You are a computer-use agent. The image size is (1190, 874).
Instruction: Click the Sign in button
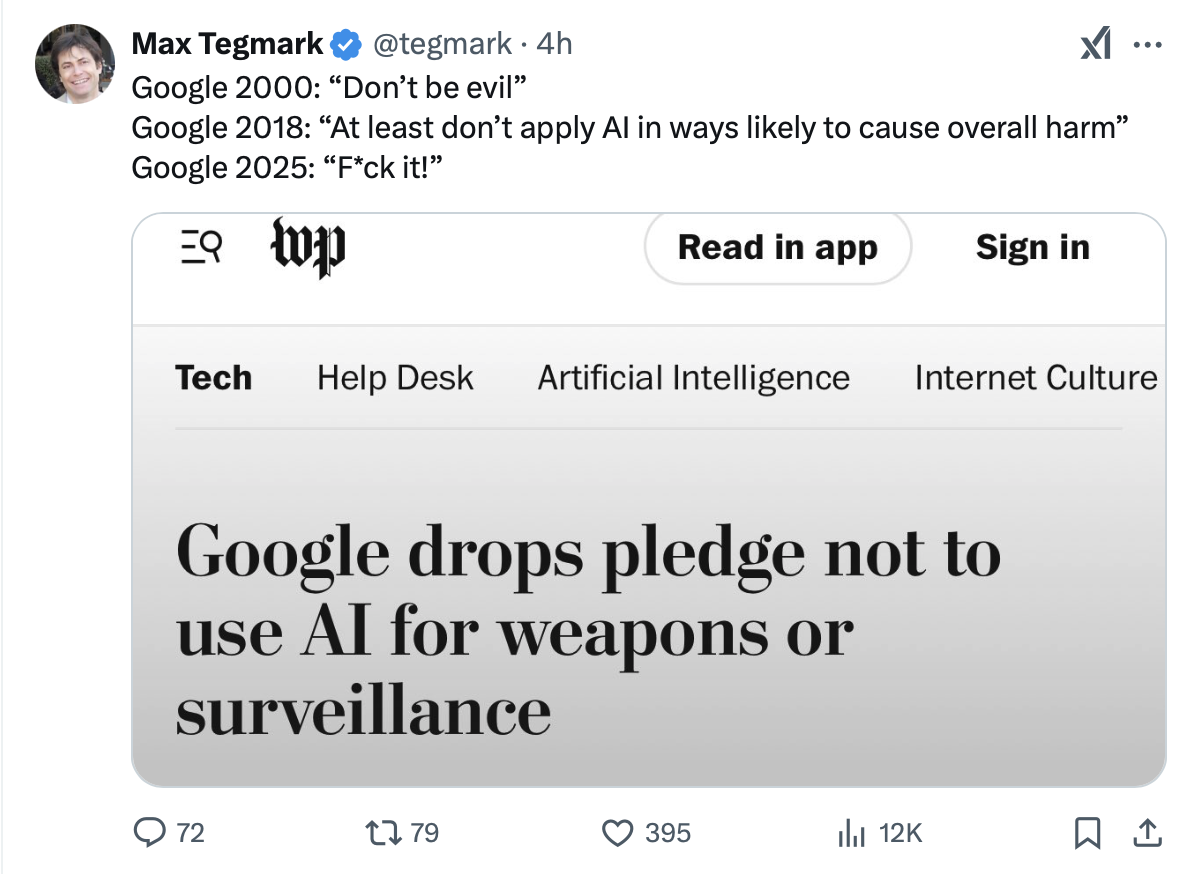point(1032,247)
